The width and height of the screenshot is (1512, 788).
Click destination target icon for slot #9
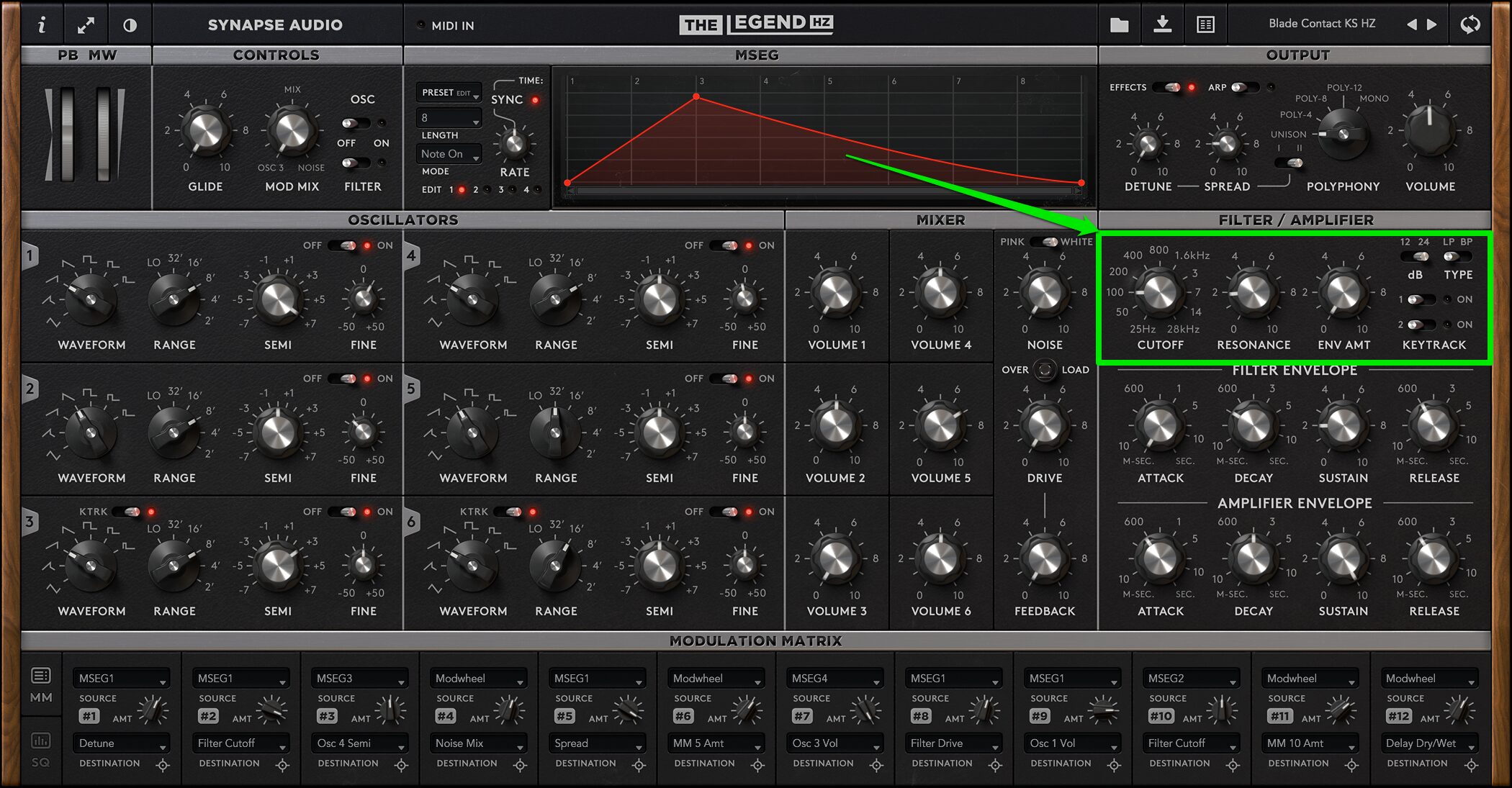[1114, 765]
